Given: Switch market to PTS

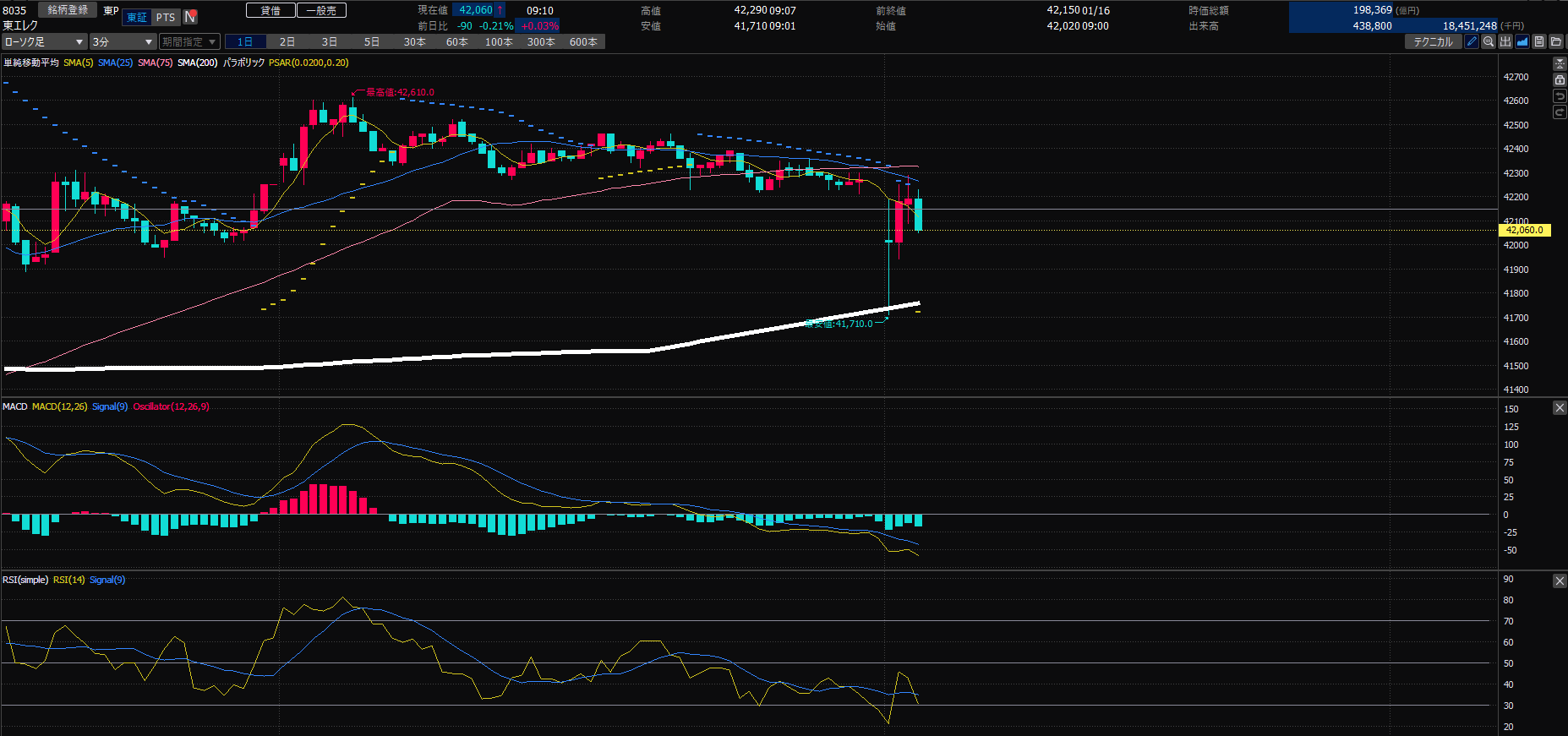Looking at the screenshot, I should [x=166, y=17].
